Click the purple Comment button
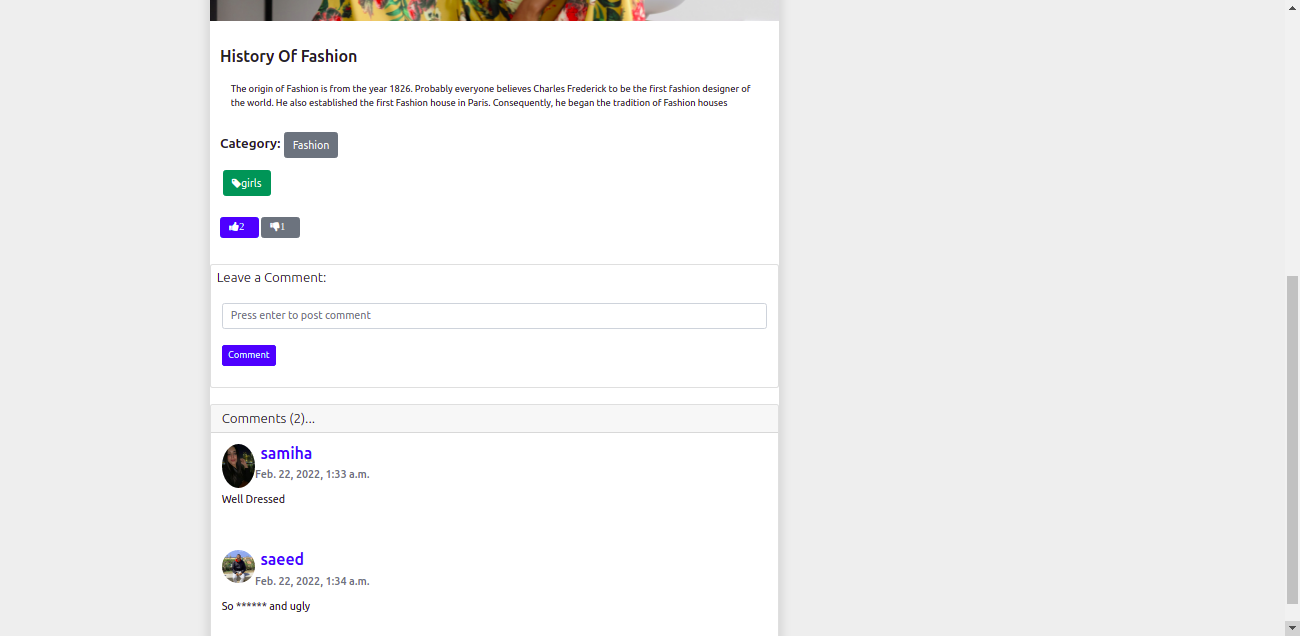 coord(249,355)
